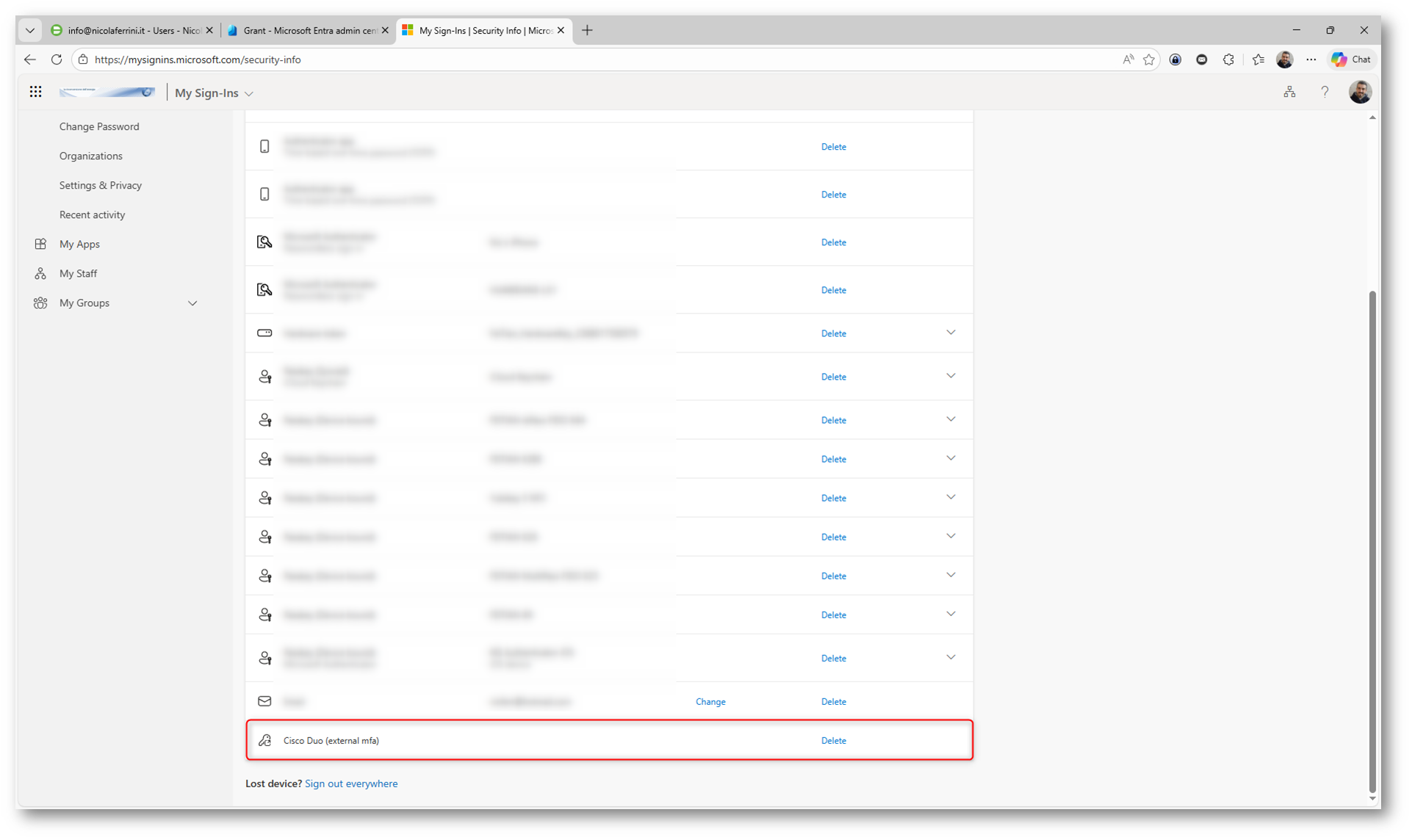Screen dimensions: 1412x840
Task: Delete the Cisco Duo external mfa method
Action: pos(833,740)
